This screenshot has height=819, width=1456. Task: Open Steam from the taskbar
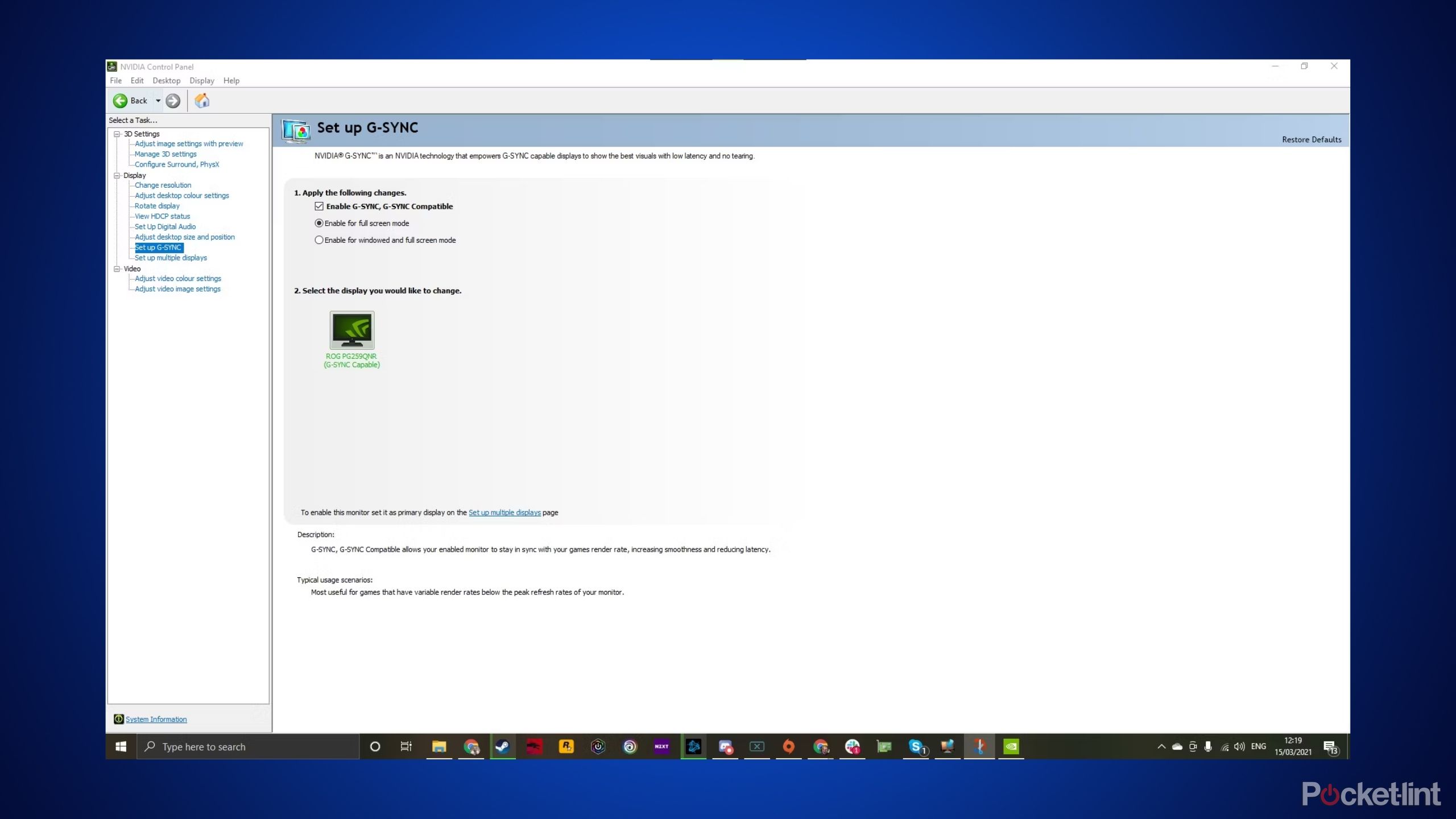tap(503, 747)
